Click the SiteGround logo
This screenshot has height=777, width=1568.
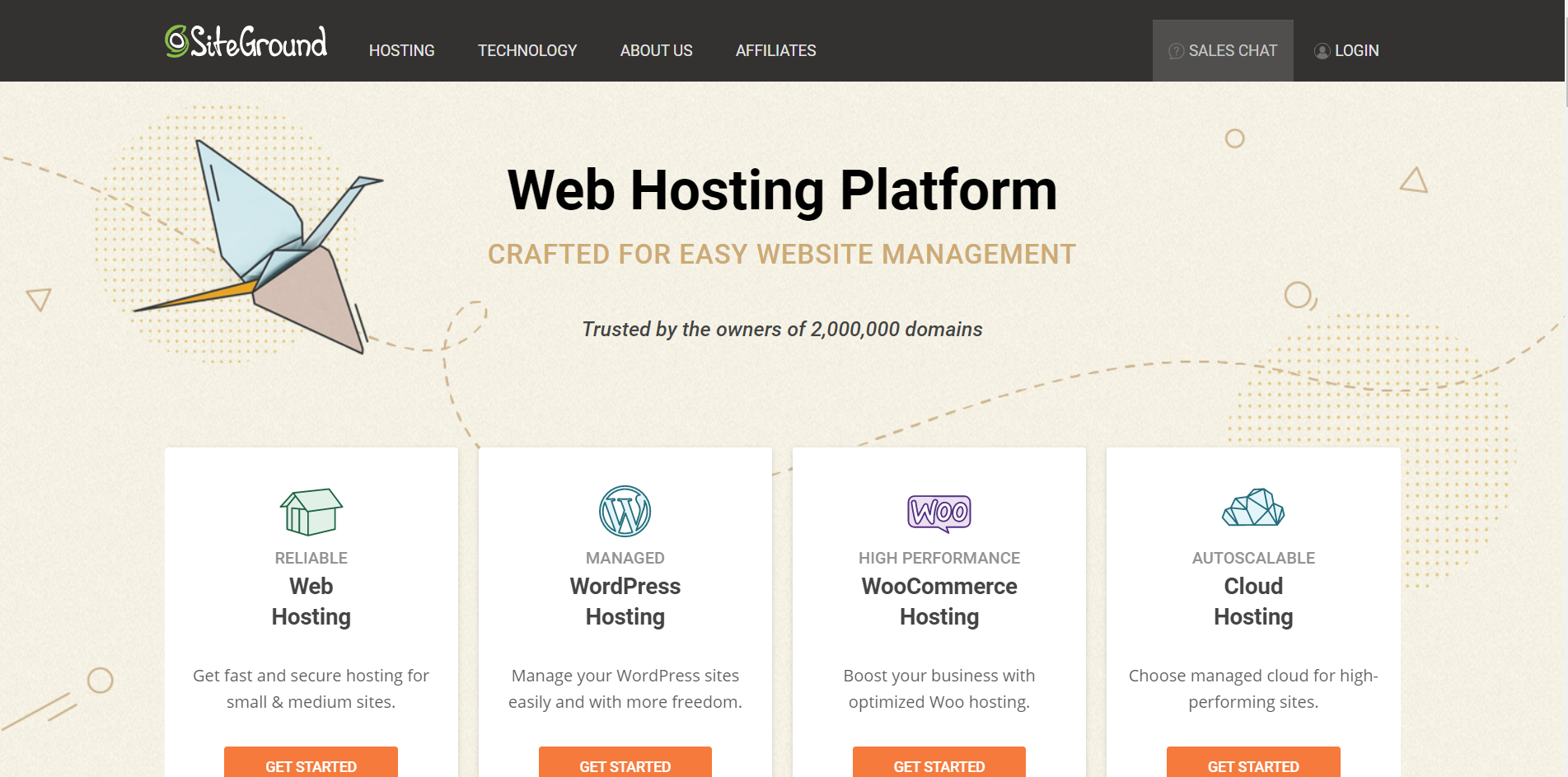246,42
